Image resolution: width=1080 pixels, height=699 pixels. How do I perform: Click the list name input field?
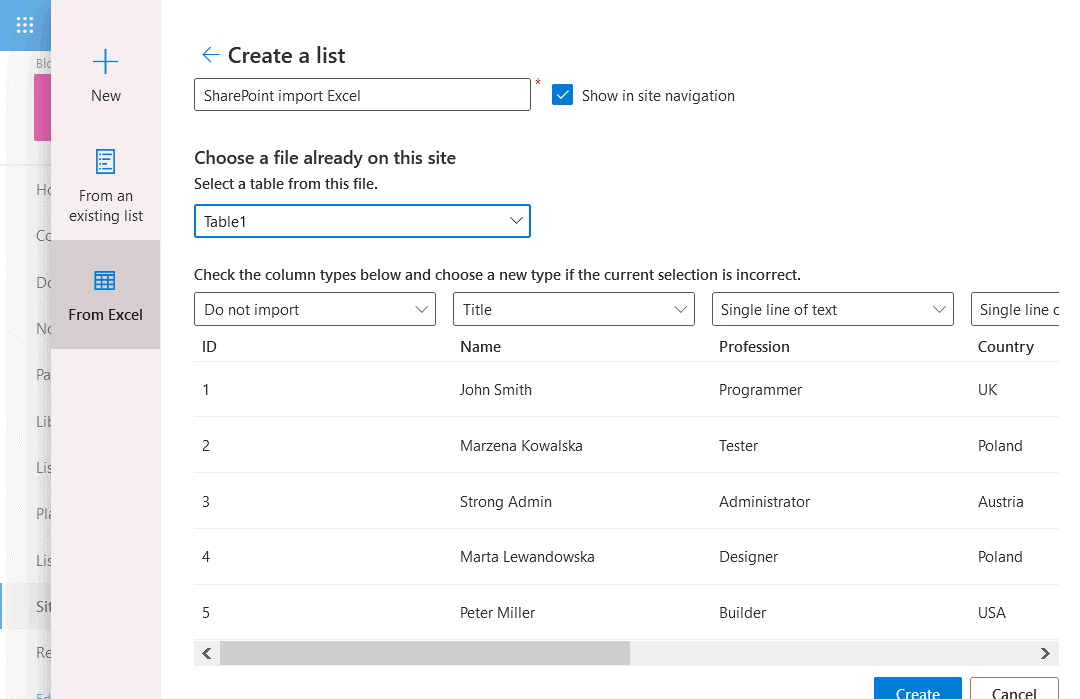tap(362, 94)
